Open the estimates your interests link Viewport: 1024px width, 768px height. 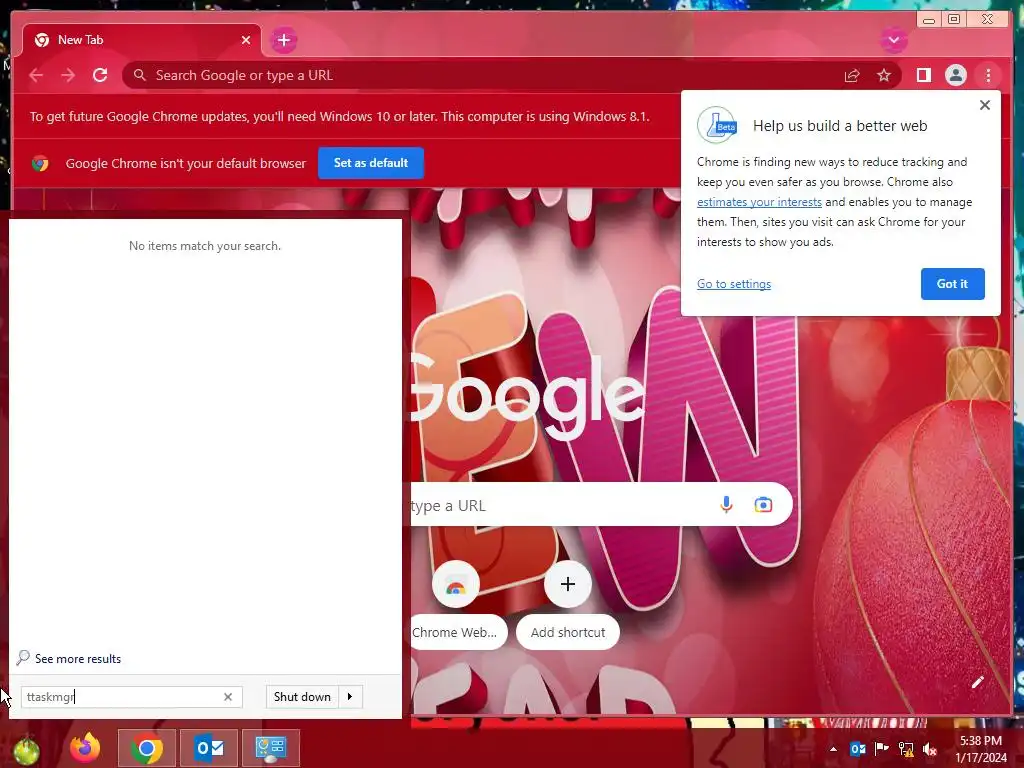point(759,202)
